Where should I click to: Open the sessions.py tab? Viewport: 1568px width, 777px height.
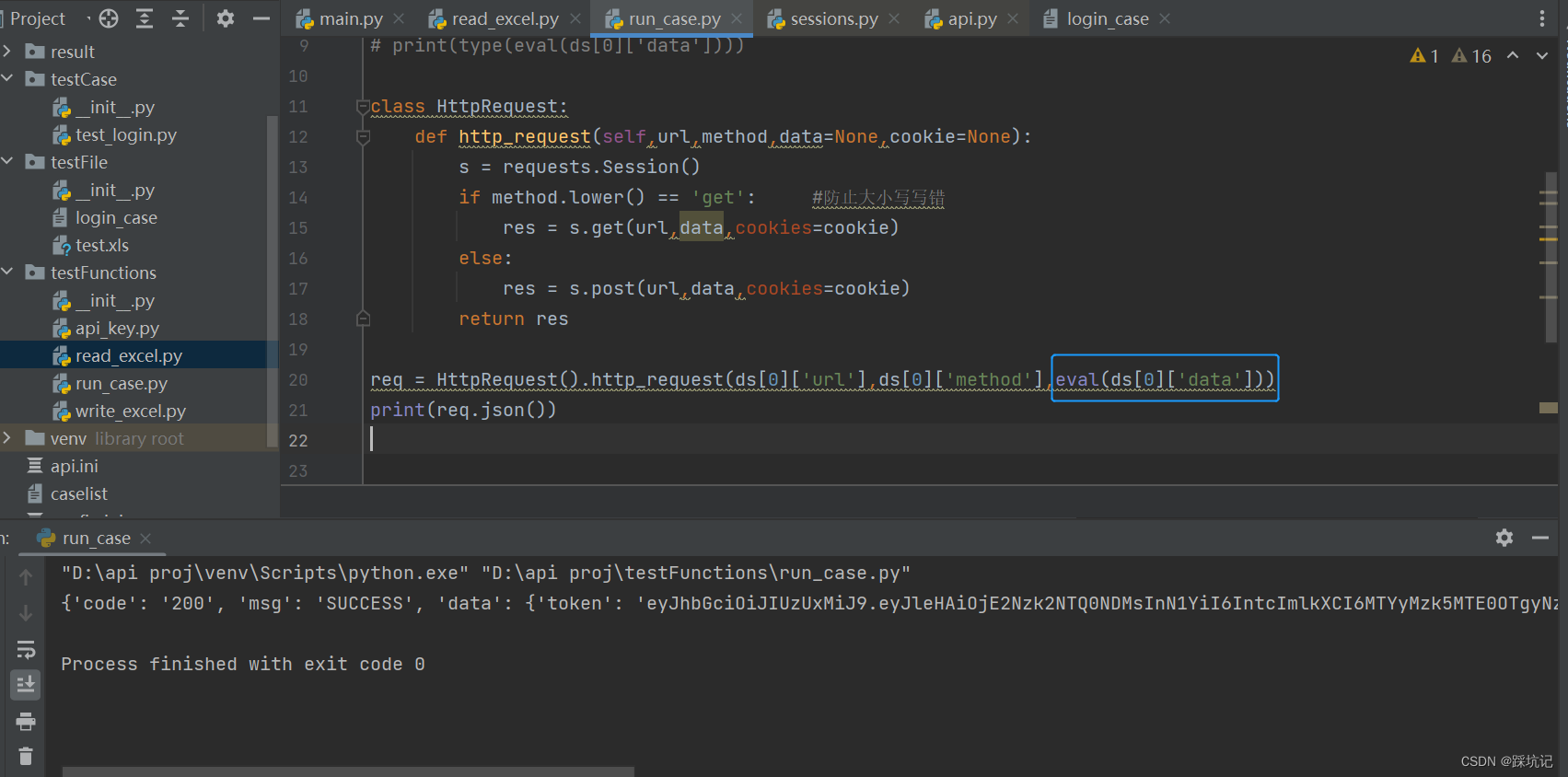pos(834,18)
